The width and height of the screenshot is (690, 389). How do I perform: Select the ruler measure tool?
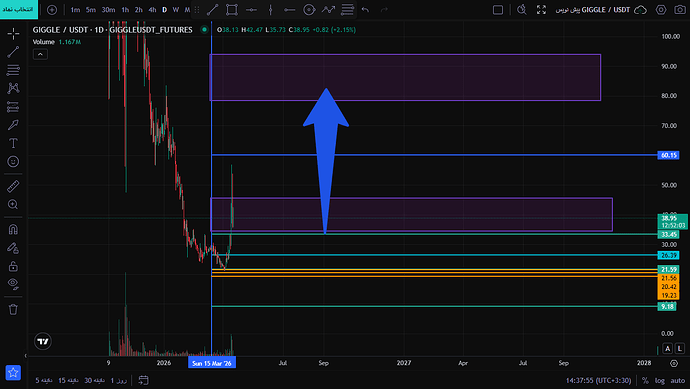pyautogui.click(x=13, y=186)
